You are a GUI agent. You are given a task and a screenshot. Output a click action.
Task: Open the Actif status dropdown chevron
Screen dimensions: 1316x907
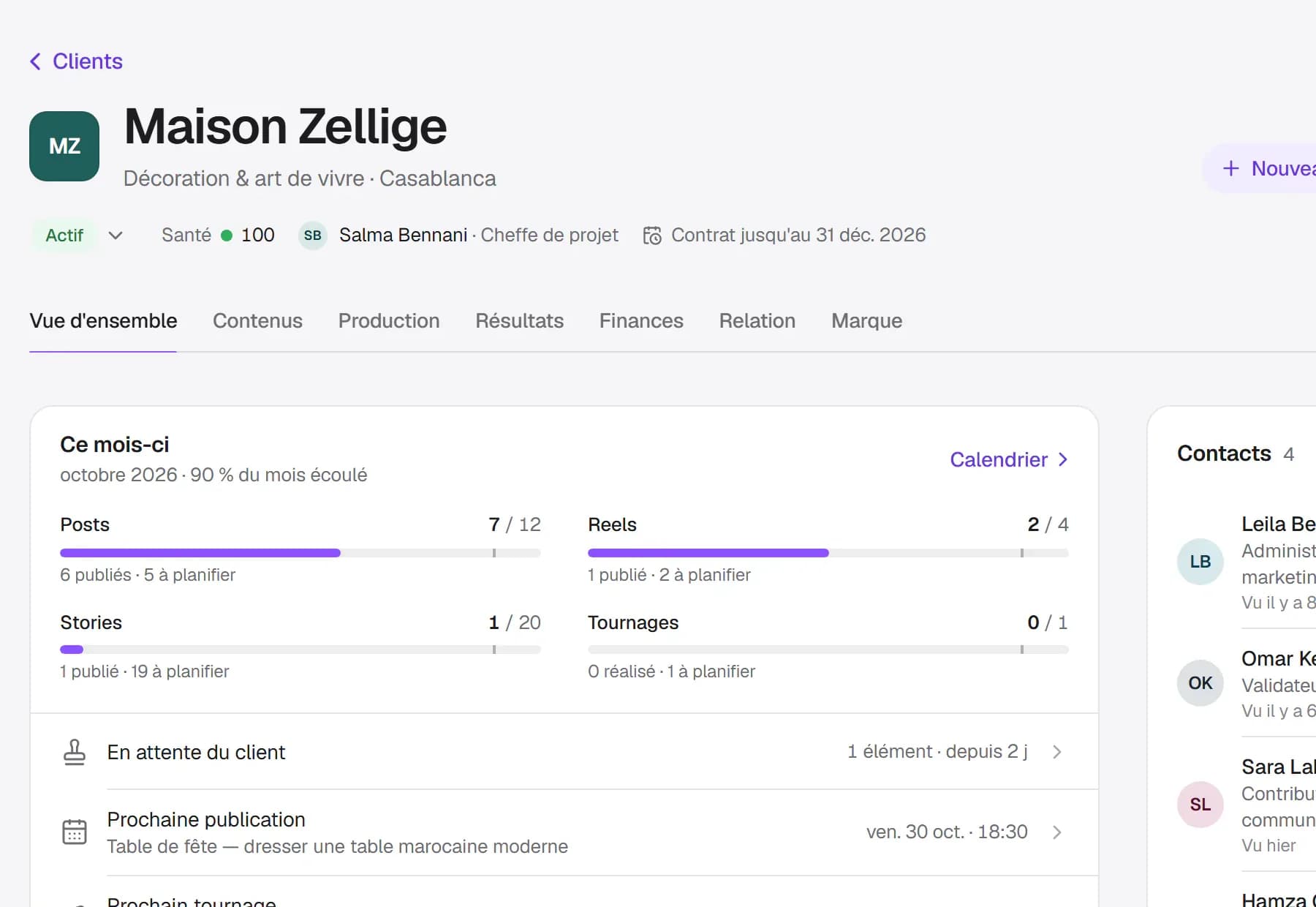coord(116,236)
